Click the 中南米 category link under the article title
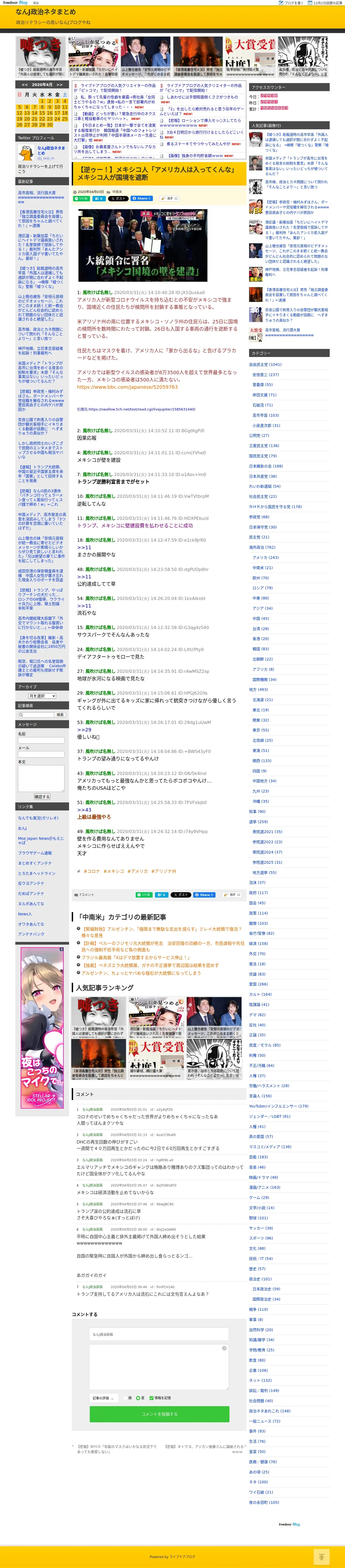345x1568 pixels. 117,192
